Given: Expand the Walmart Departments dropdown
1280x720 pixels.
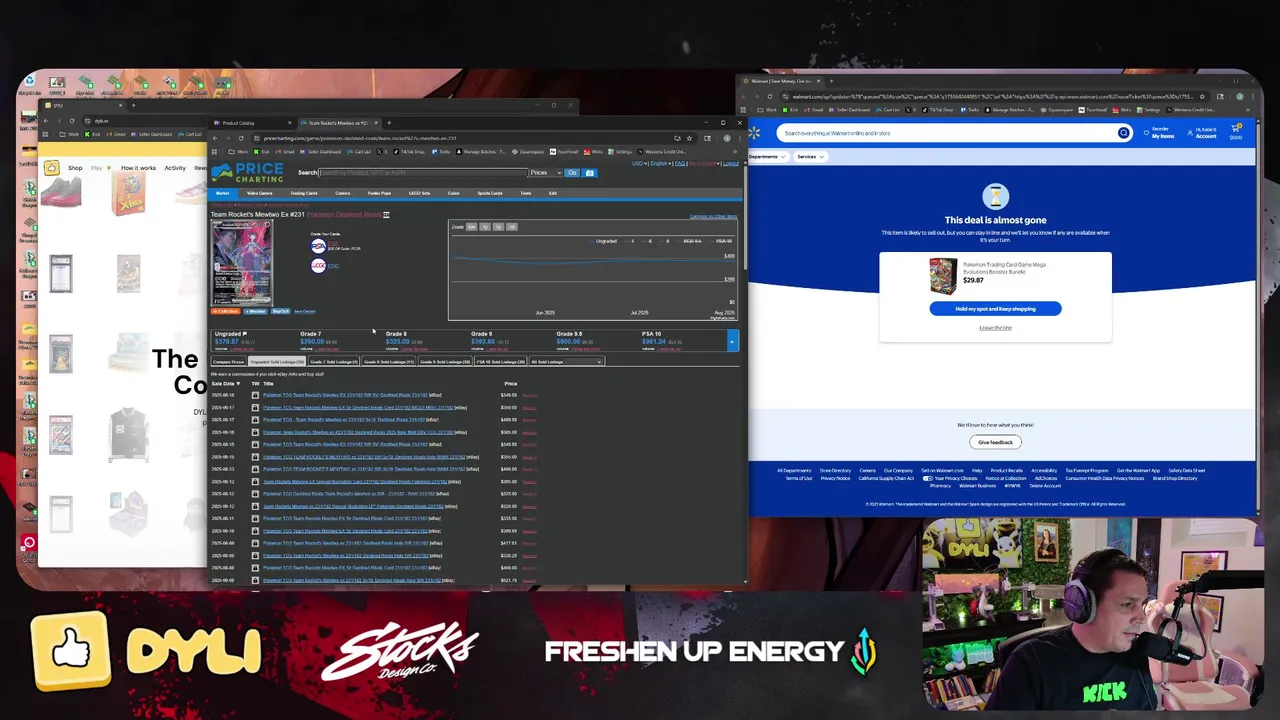Looking at the screenshot, I should tap(768, 157).
